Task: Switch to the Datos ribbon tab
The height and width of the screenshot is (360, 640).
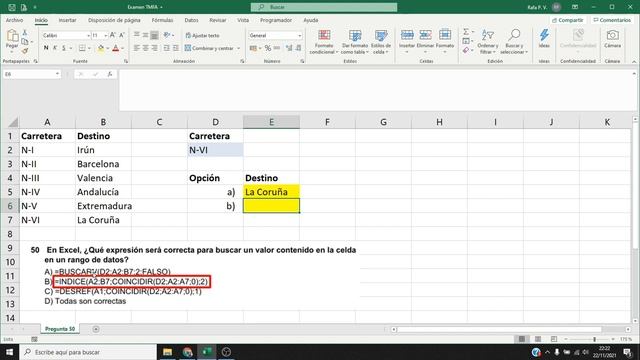Action: tap(191, 20)
